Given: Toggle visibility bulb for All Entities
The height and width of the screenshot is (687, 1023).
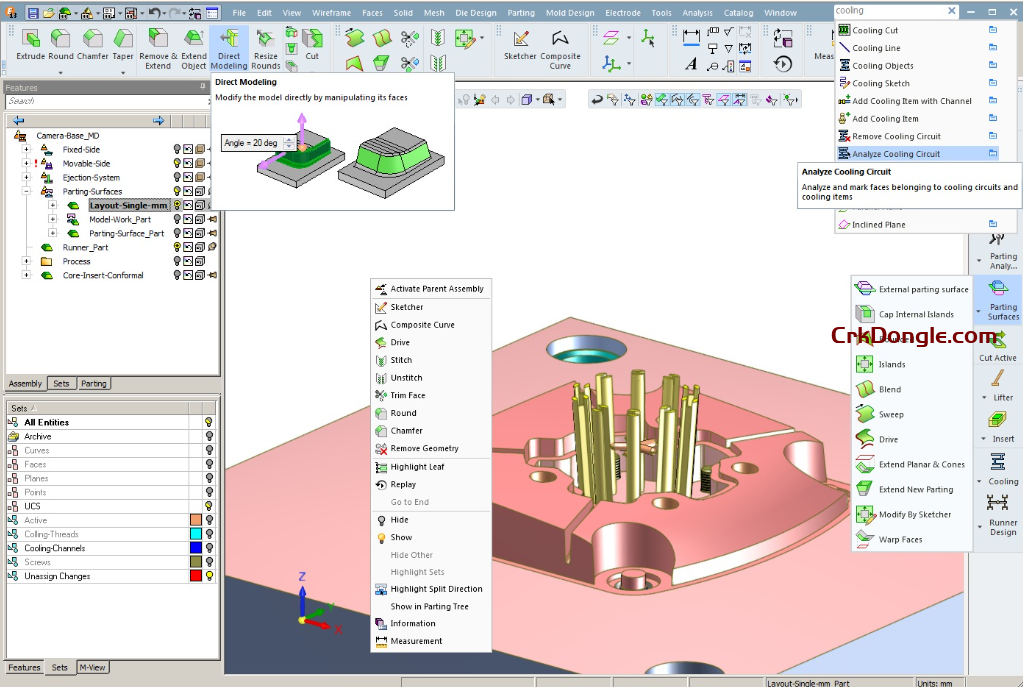Looking at the screenshot, I should (209, 422).
